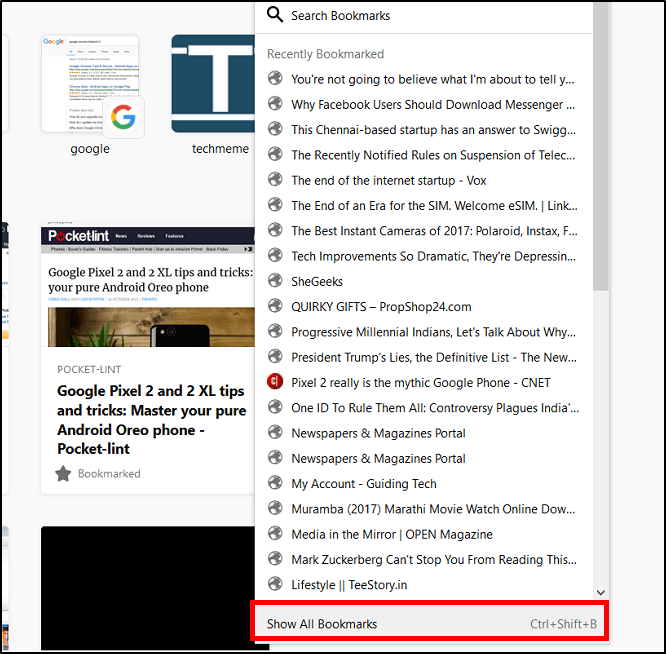Screen dimensions: 666x654
Task: Open "Pixel 2 really is the mythic Google Phone - CNET"
Action: pyautogui.click(x=423, y=382)
